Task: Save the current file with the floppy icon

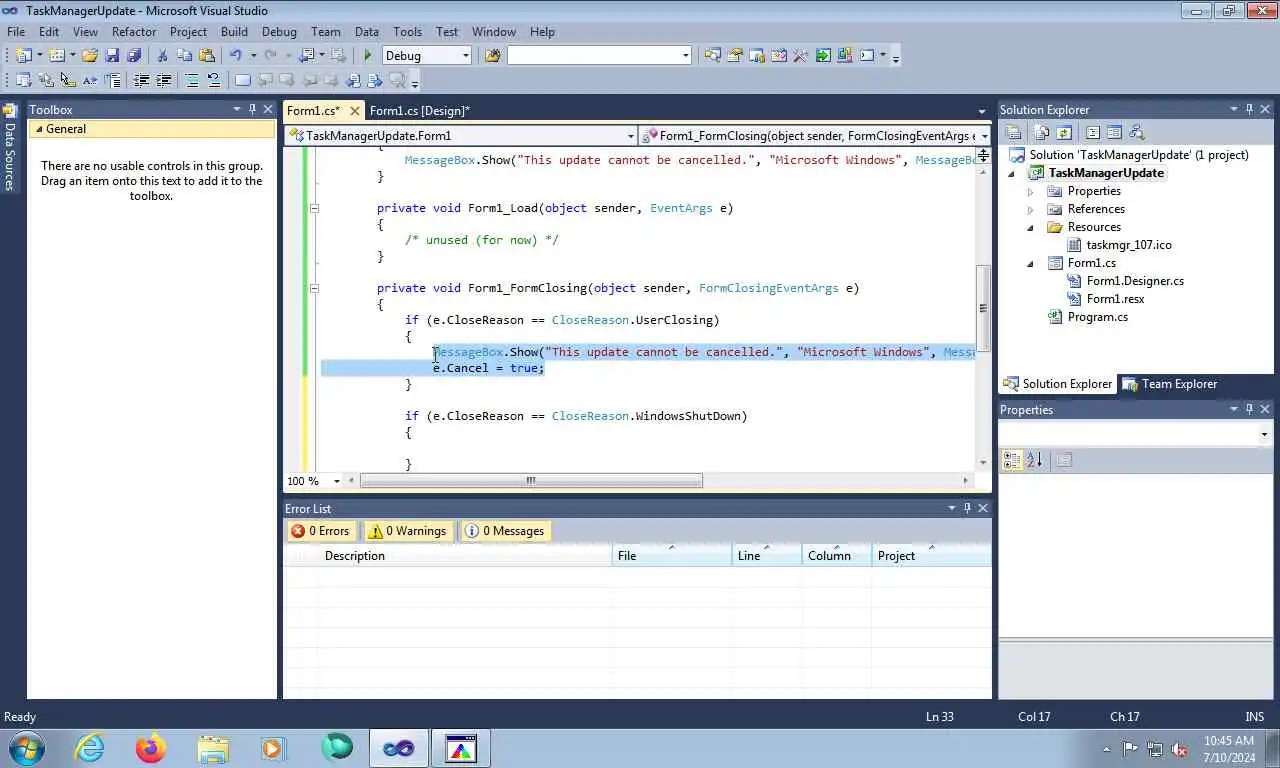Action: coord(112,56)
